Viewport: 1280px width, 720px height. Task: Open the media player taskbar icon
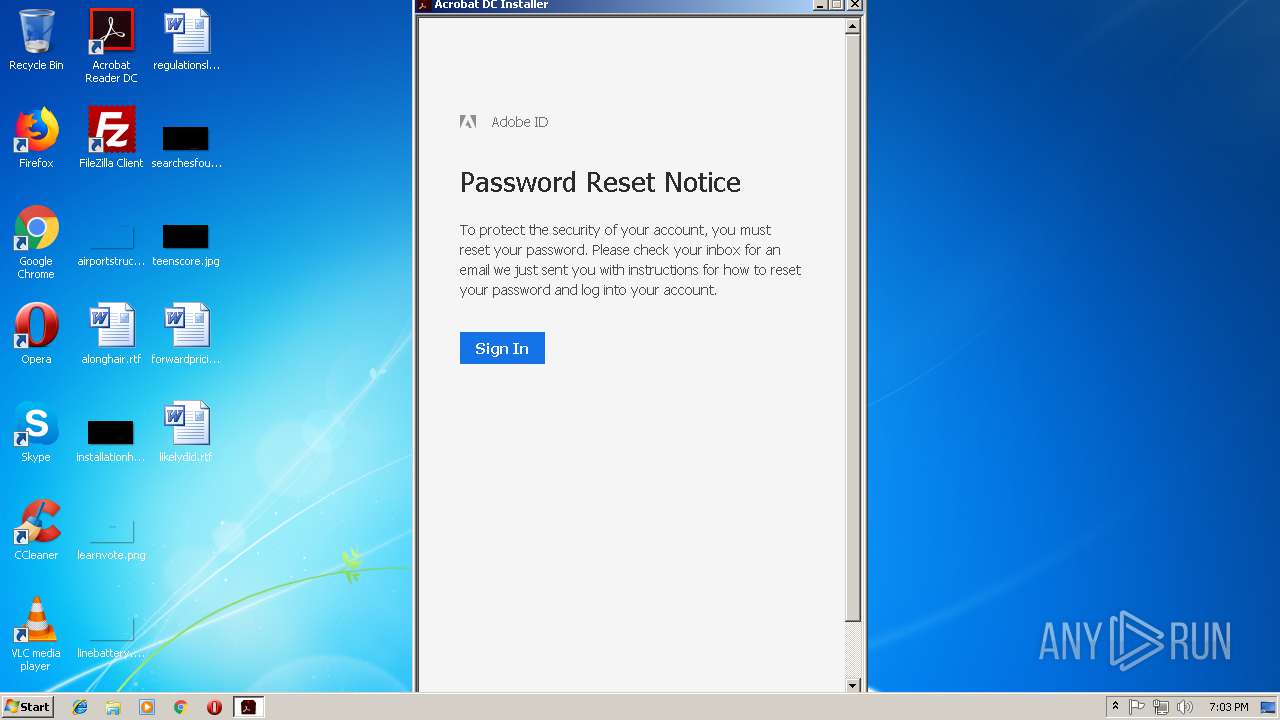(147, 707)
